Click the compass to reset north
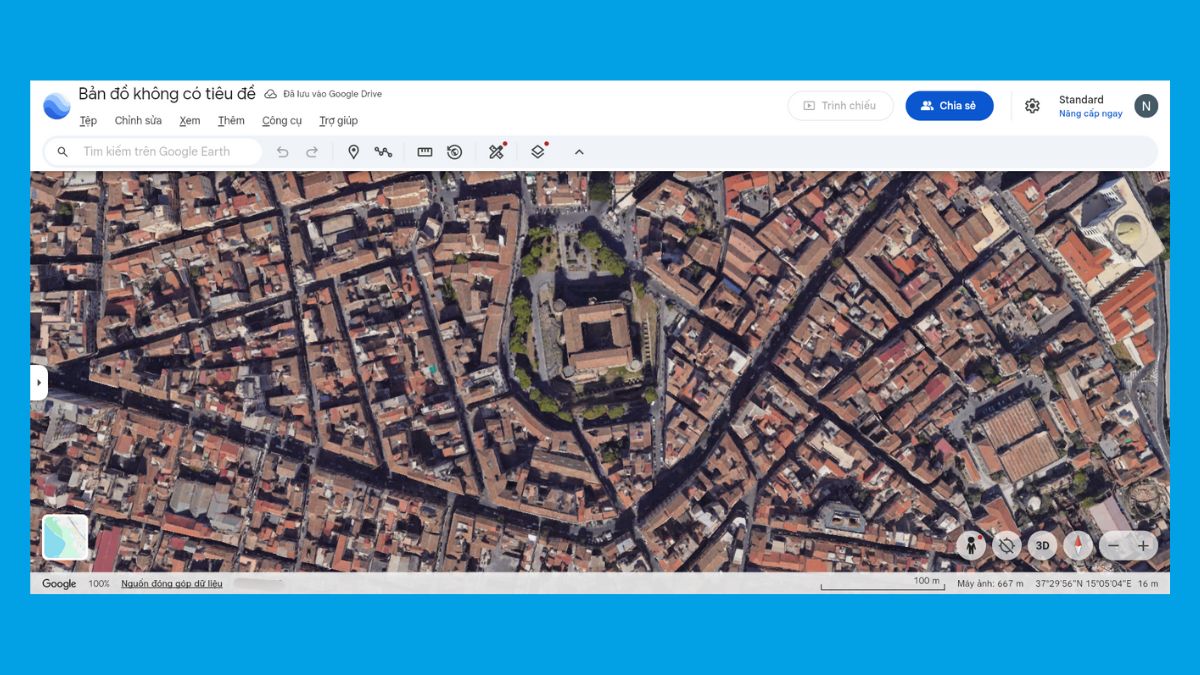The width and height of the screenshot is (1200, 675). tap(1078, 545)
